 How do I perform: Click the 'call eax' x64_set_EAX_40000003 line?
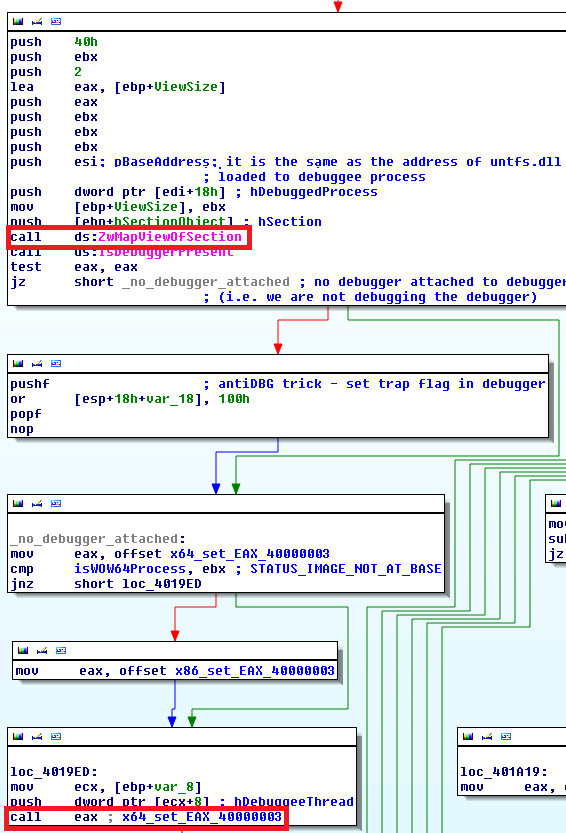146,817
